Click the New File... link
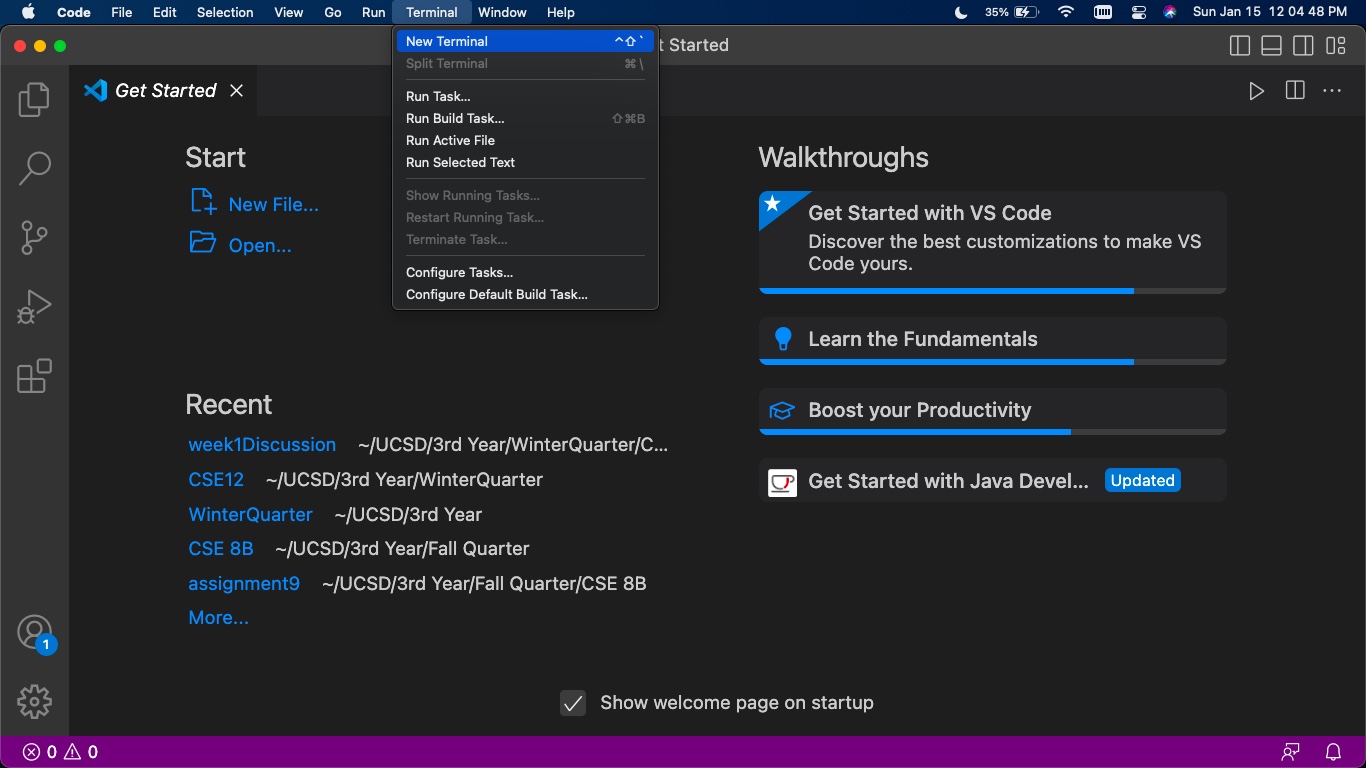The width and height of the screenshot is (1366, 768). pyautogui.click(x=273, y=204)
